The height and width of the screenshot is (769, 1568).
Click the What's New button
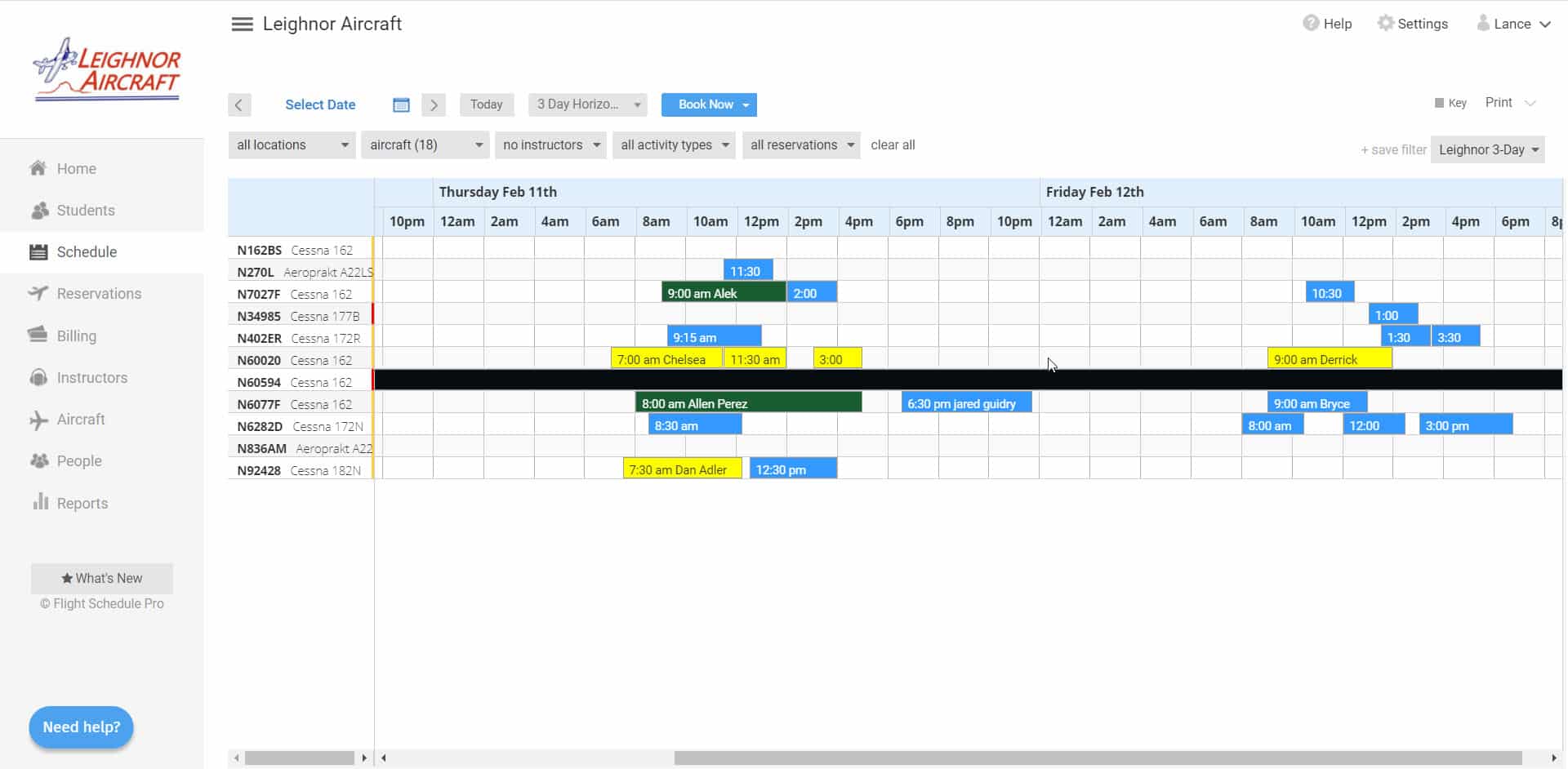tap(102, 578)
